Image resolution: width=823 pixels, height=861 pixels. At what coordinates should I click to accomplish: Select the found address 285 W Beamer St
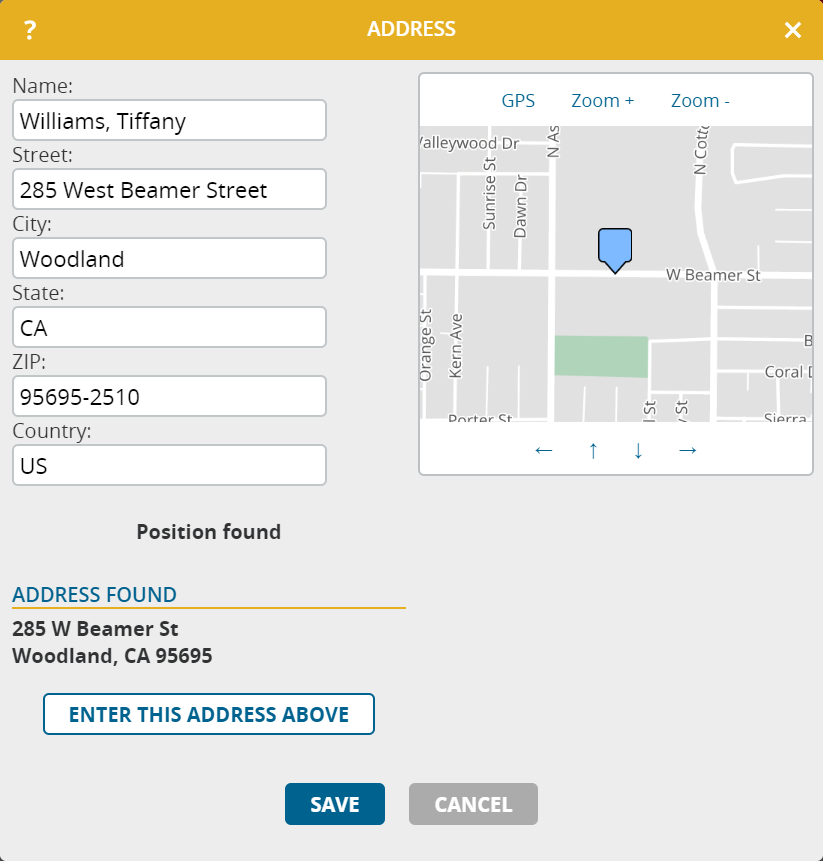95,629
